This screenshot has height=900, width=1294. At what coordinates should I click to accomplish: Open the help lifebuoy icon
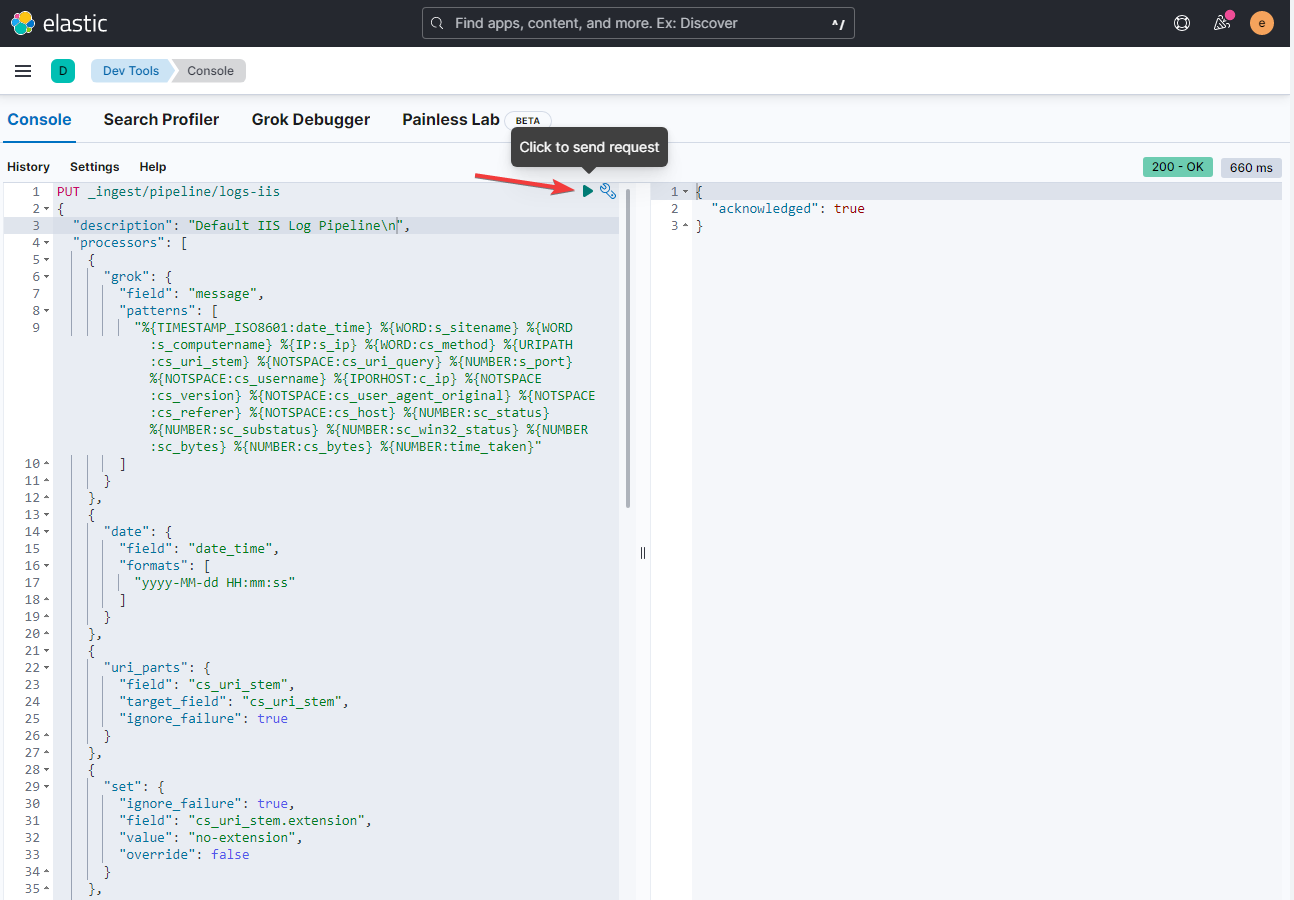(1181, 22)
